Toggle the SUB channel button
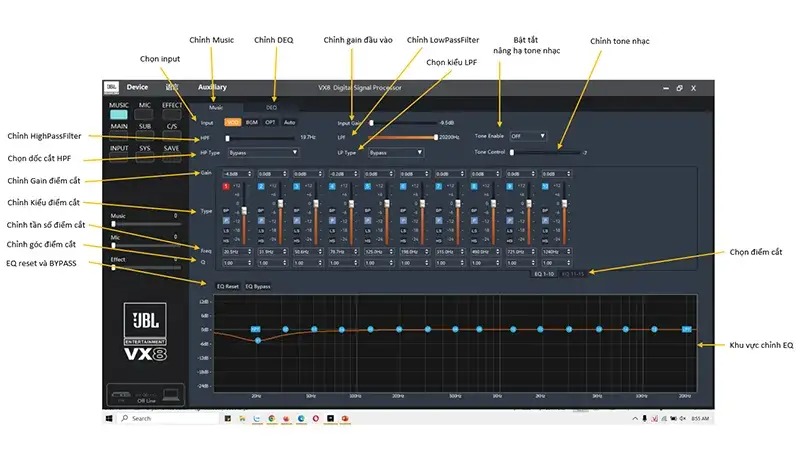This screenshot has width=800, height=450. click(144, 136)
